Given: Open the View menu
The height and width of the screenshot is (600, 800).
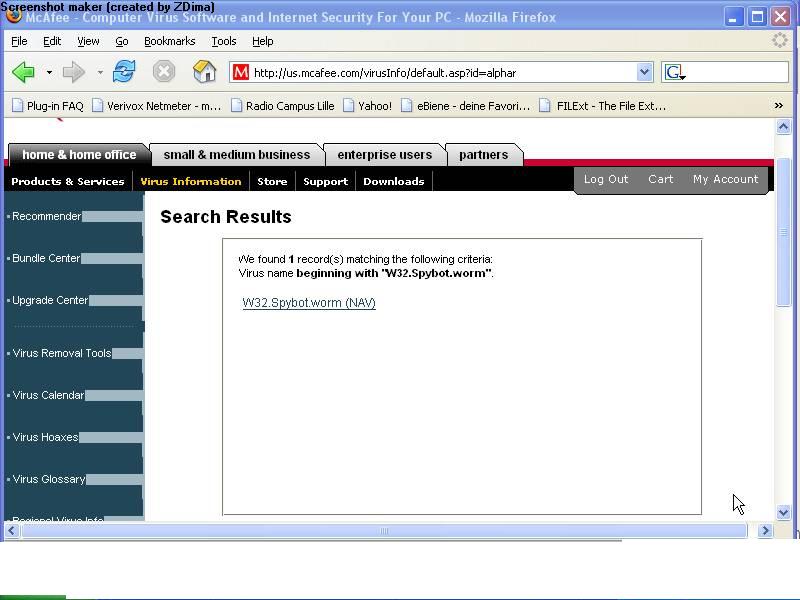Looking at the screenshot, I should [88, 41].
